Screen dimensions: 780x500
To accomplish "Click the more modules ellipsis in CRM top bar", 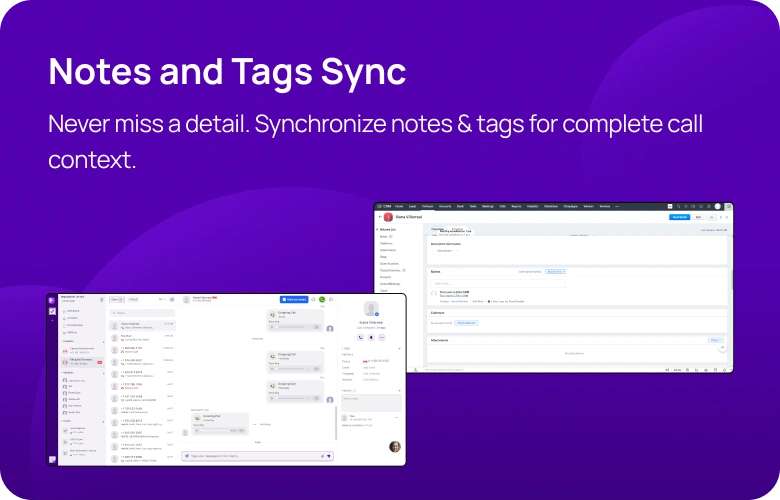I will 617,206.
